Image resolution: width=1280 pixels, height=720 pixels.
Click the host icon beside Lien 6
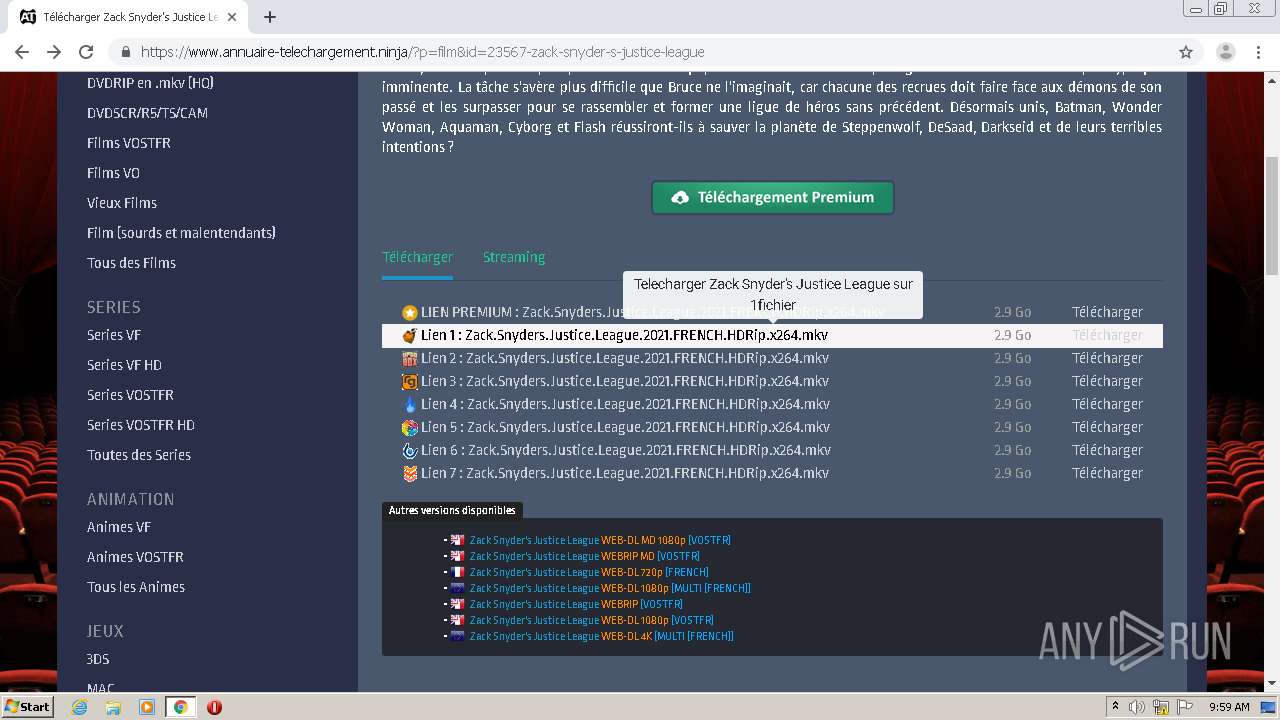(x=409, y=450)
